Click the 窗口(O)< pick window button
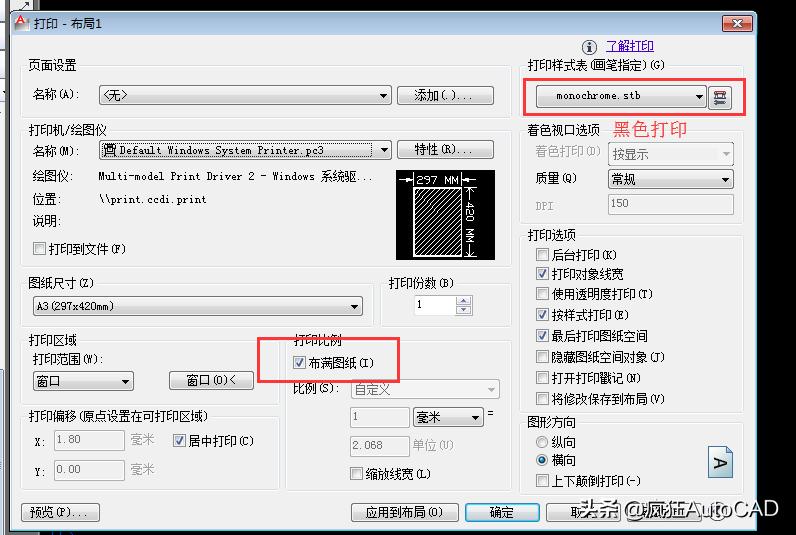This screenshot has width=796, height=535. click(211, 380)
